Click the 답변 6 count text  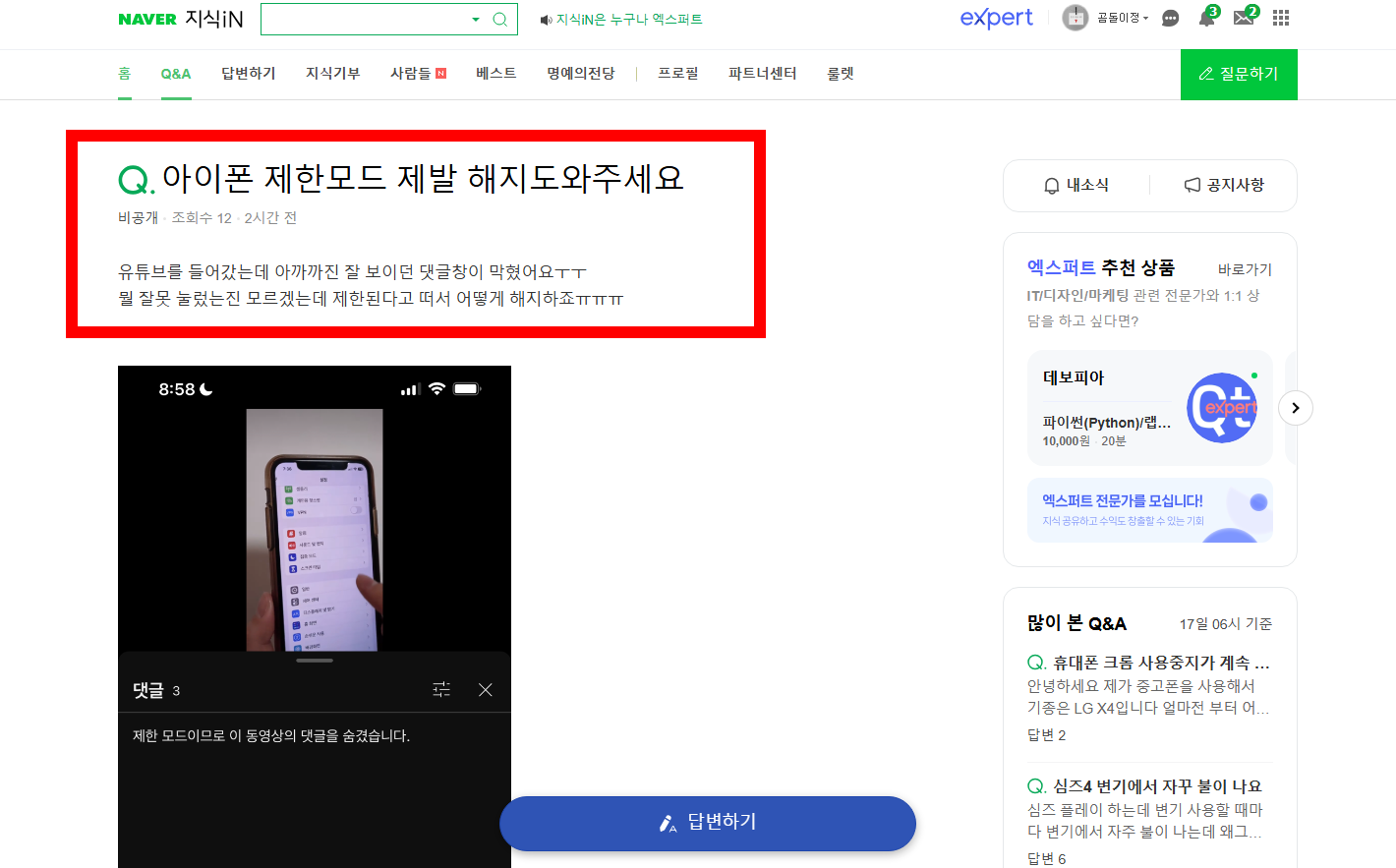1047,858
